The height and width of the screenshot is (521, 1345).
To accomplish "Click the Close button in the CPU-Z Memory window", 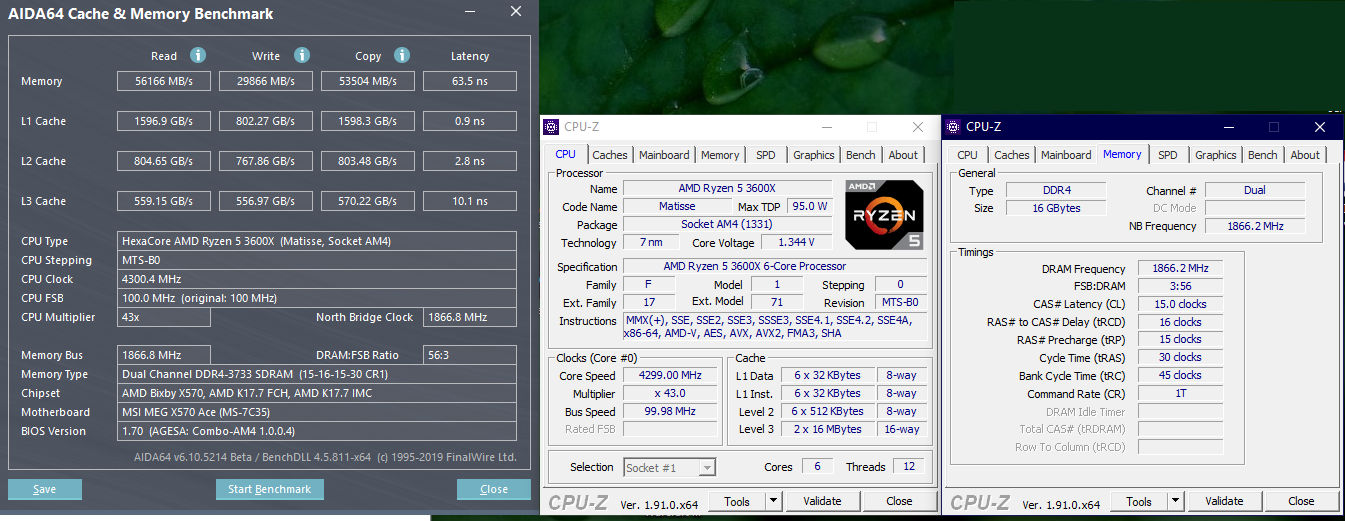I will [1301, 502].
